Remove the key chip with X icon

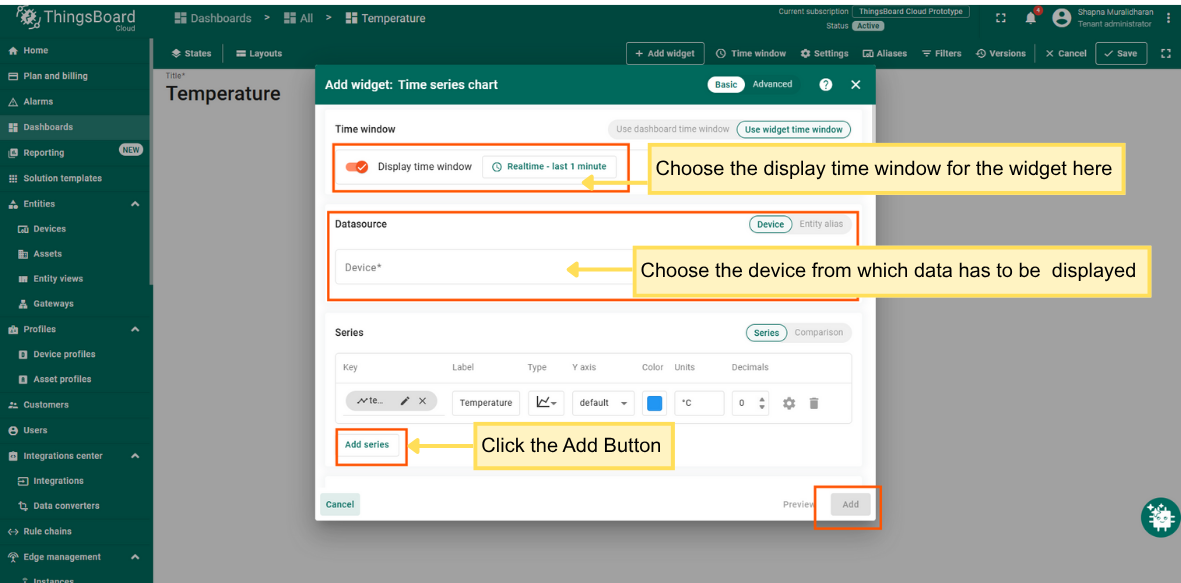(x=422, y=401)
